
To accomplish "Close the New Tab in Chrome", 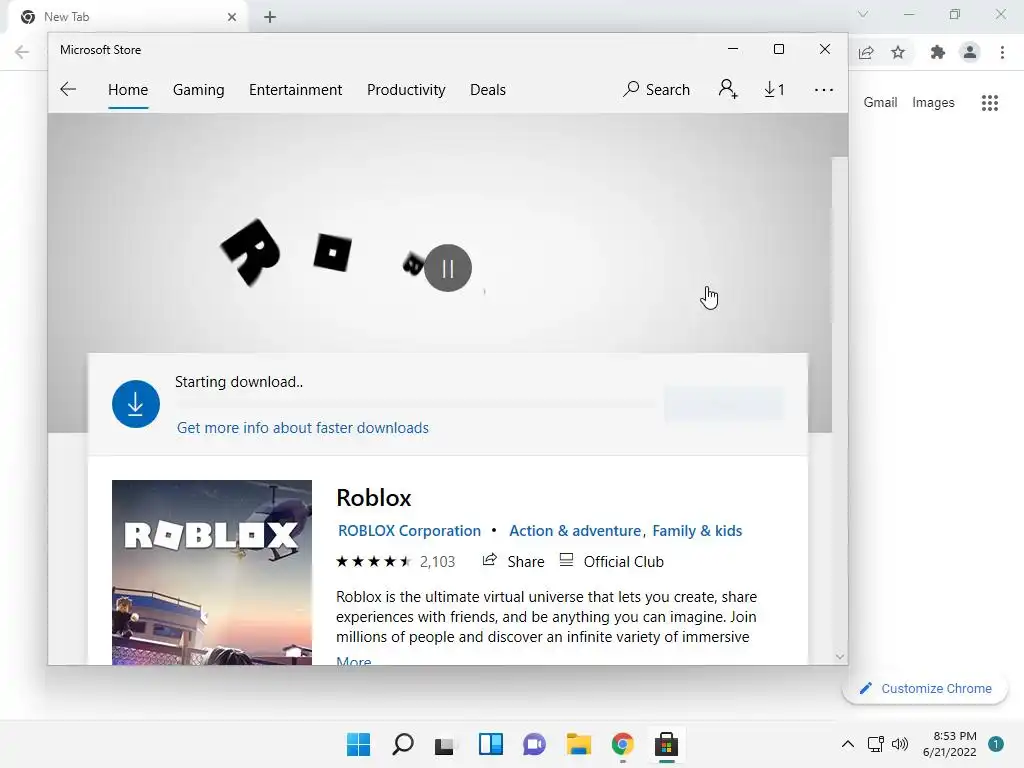I will pyautogui.click(x=232, y=17).
